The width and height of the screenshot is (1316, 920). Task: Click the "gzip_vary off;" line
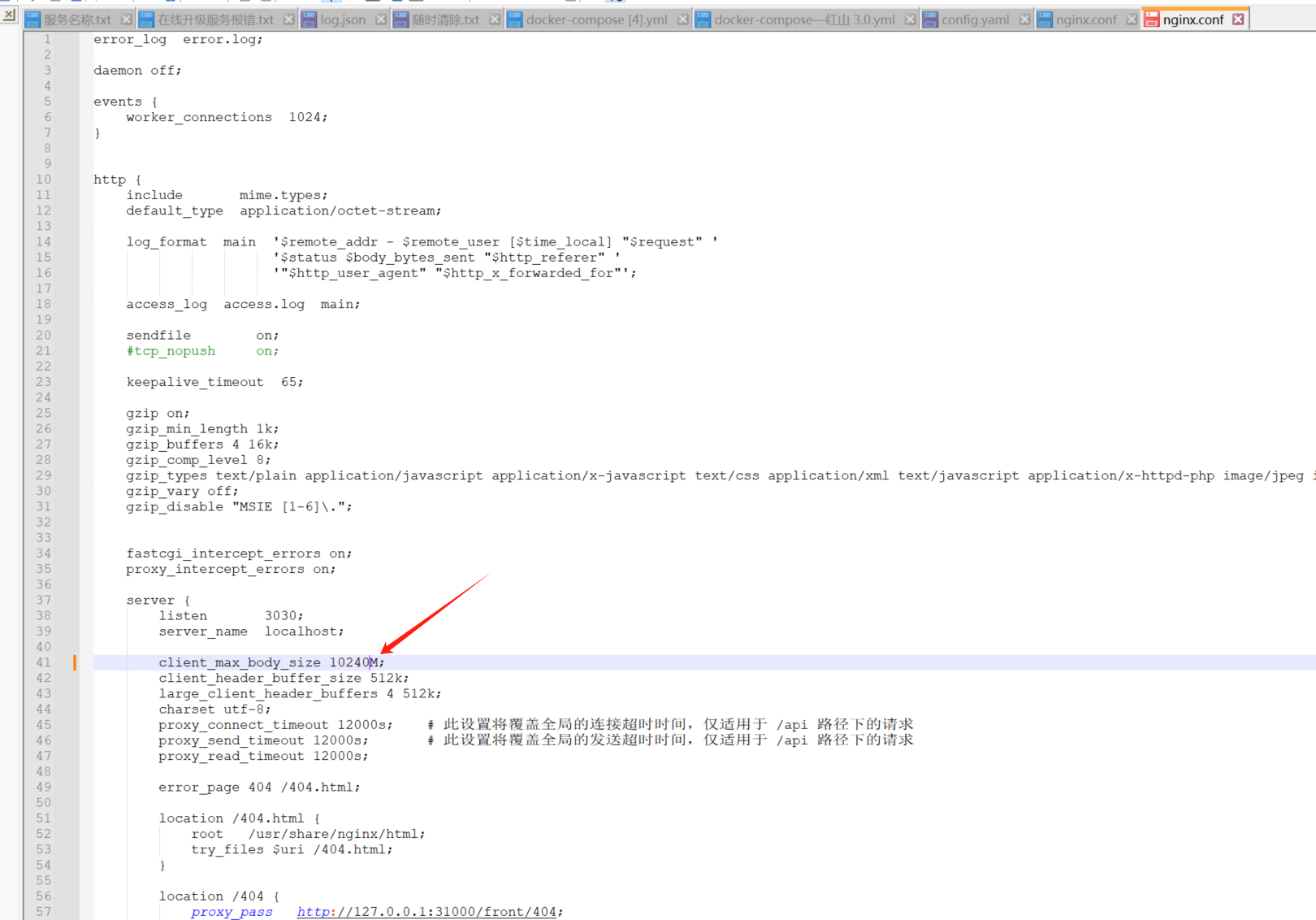click(182, 492)
